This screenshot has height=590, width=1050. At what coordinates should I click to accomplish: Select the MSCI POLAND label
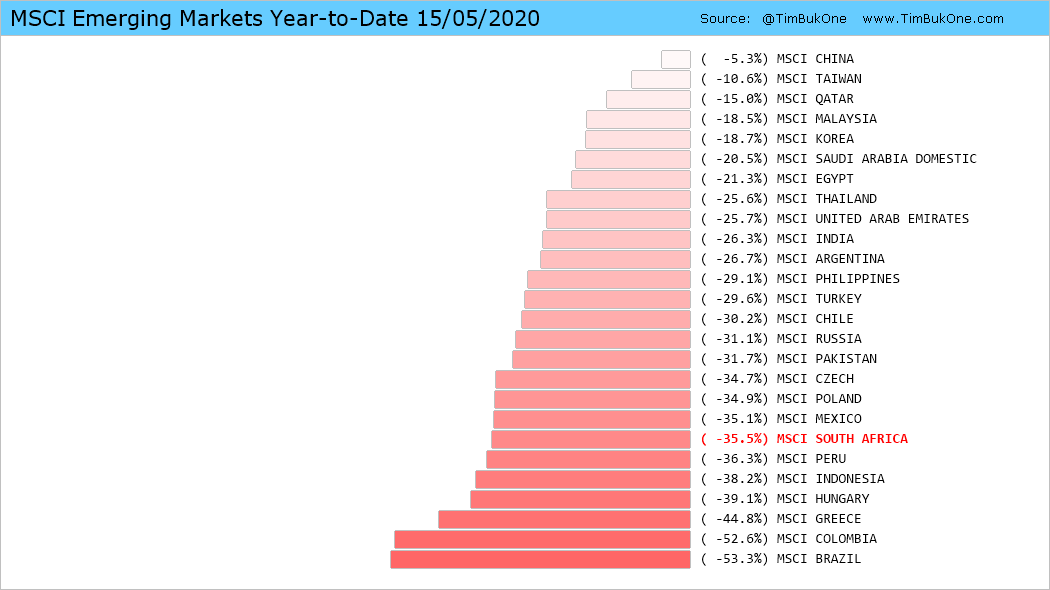[x=819, y=399]
